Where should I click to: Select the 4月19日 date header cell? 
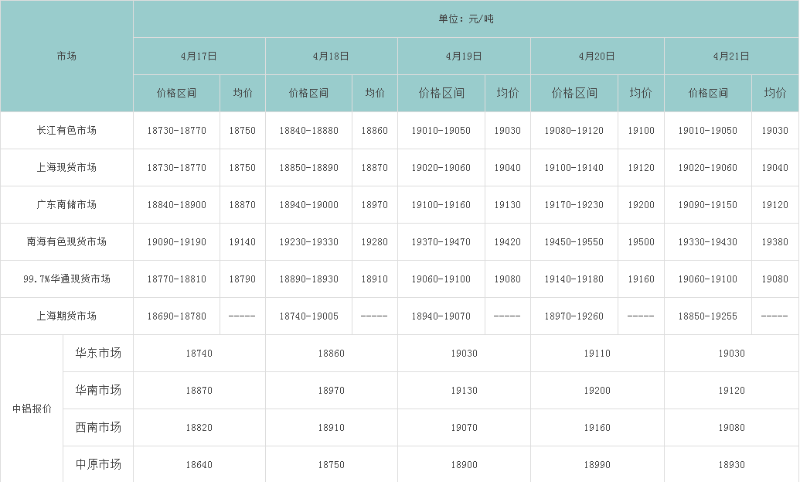(464, 57)
